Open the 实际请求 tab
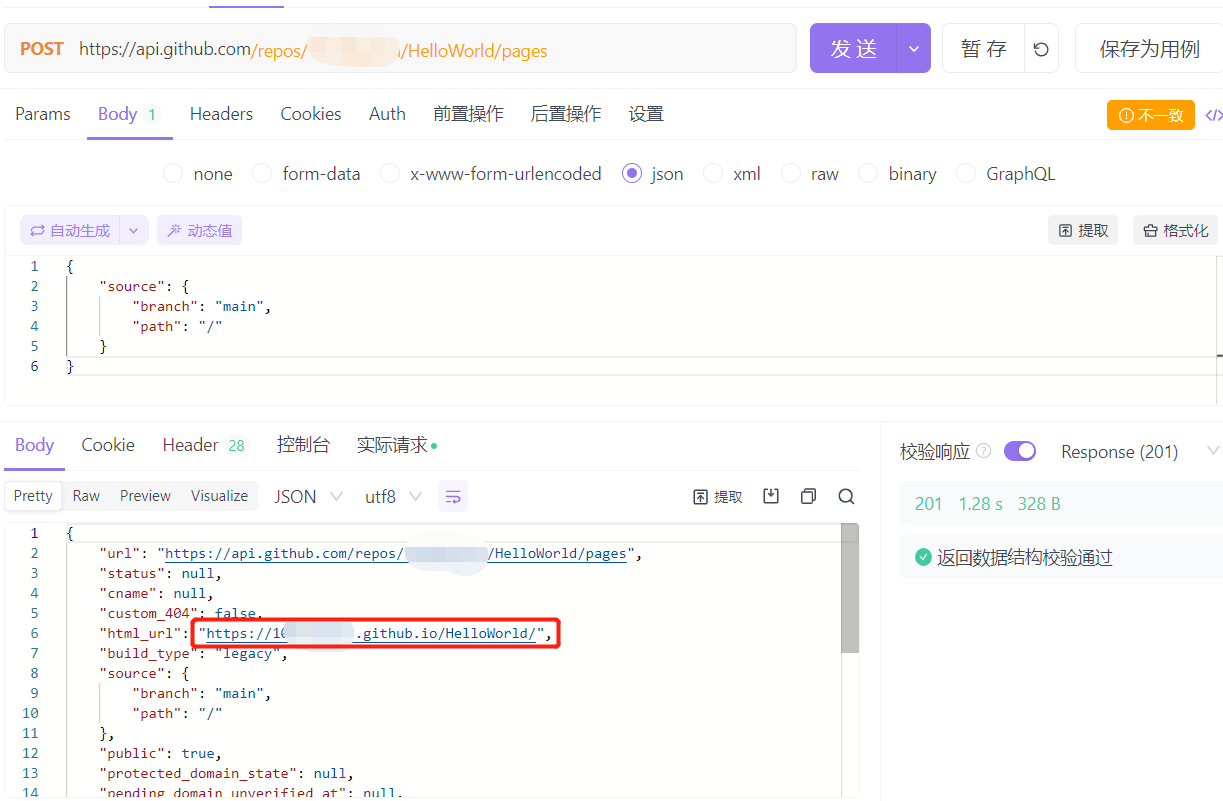Image resolution: width=1223 pixels, height=801 pixels. 390,445
